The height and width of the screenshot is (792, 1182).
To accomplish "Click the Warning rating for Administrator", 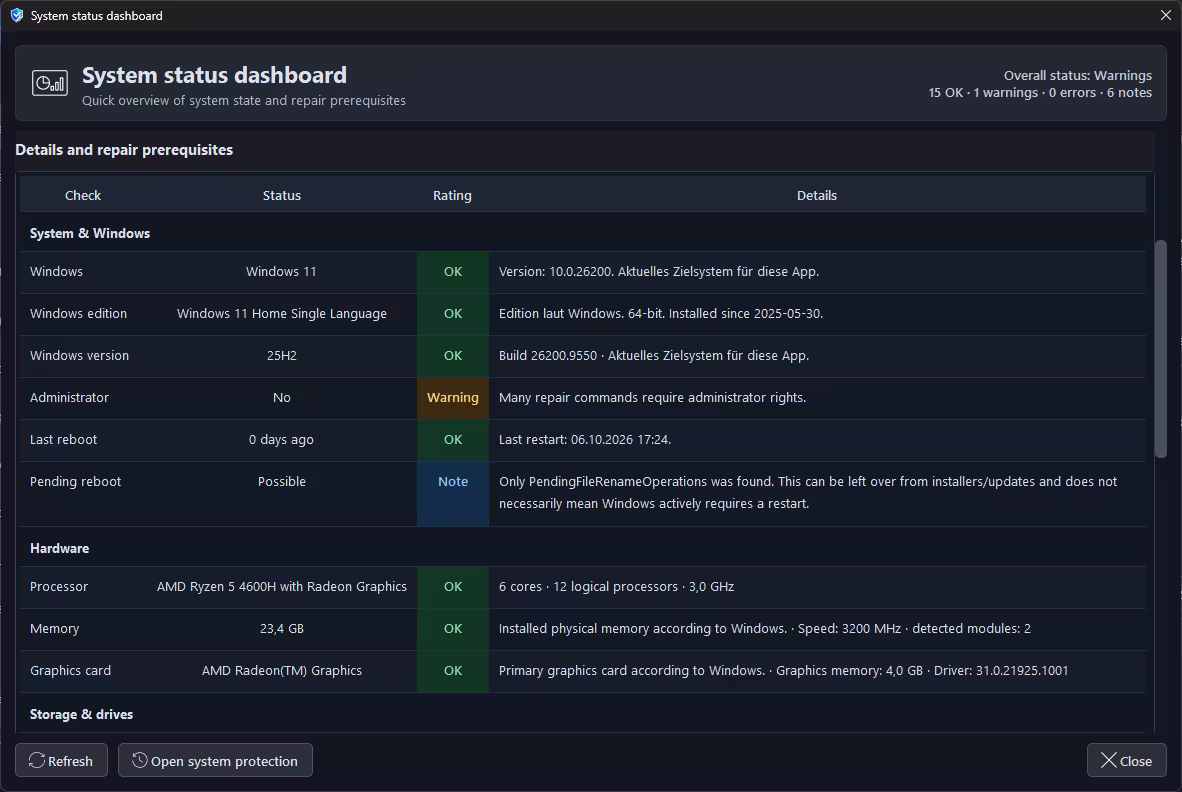I will [x=453, y=398].
